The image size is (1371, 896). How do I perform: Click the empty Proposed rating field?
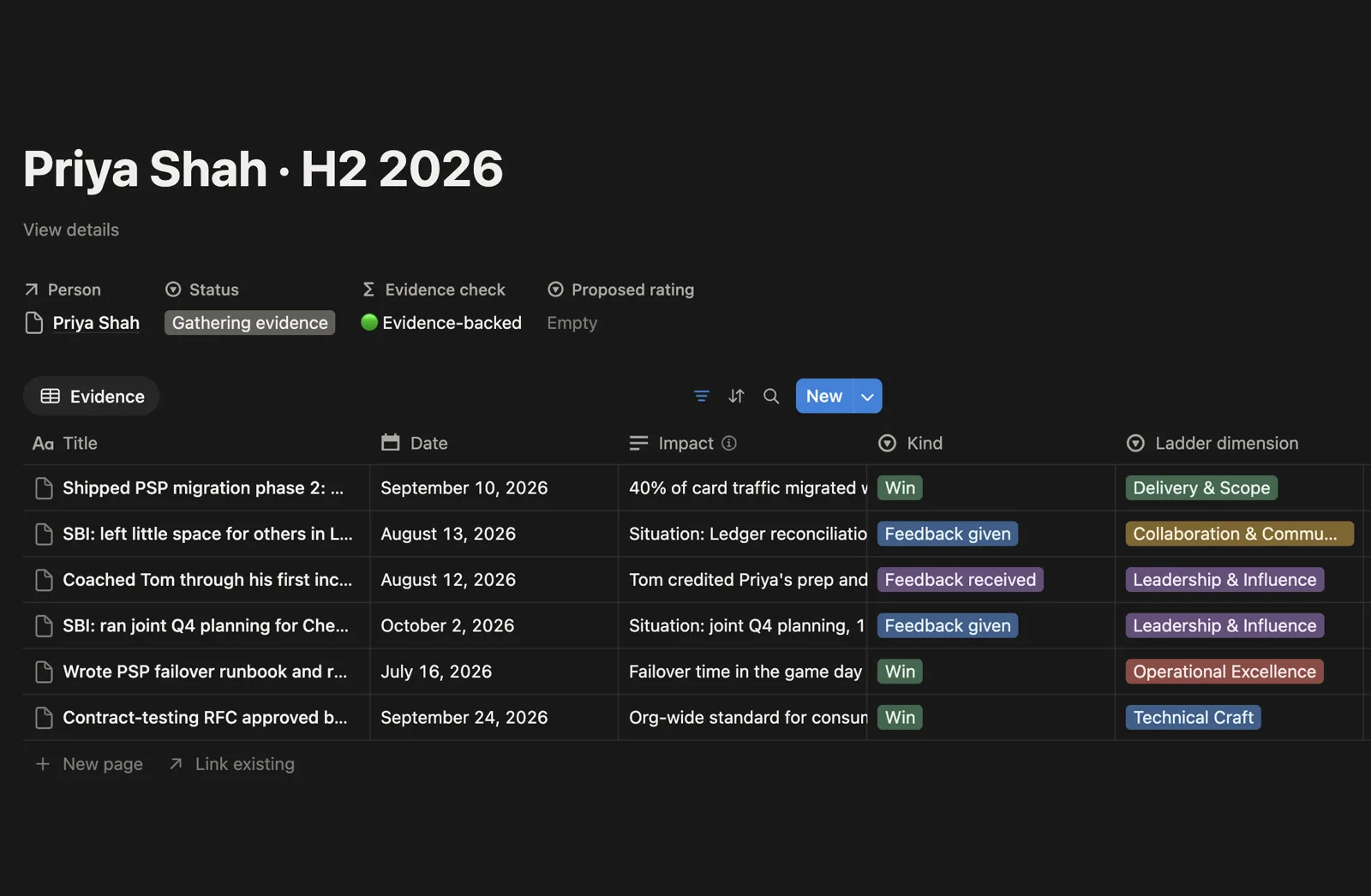point(572,323)
